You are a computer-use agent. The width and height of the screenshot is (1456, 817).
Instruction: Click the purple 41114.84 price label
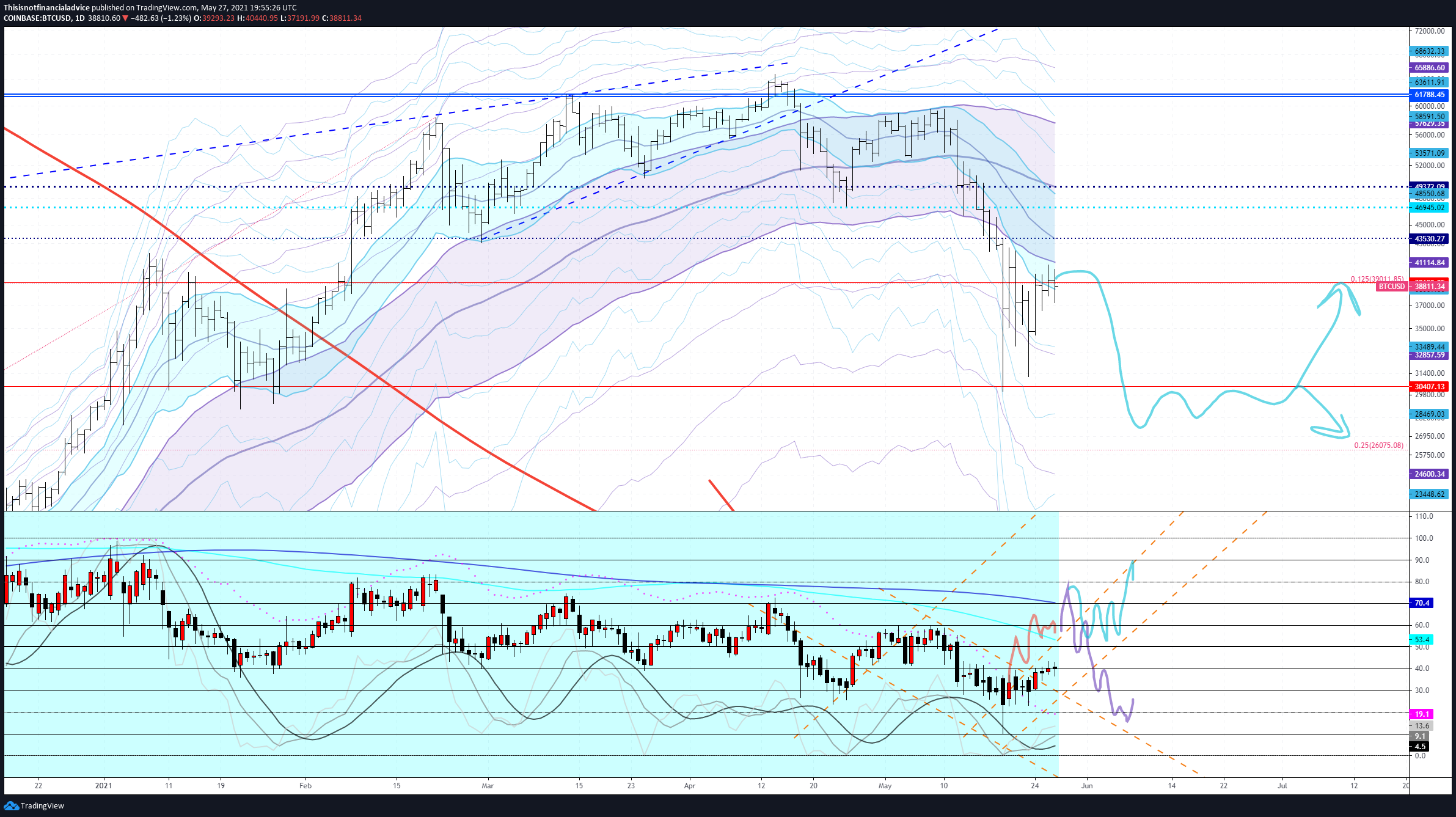click(x=1429, y=263)
